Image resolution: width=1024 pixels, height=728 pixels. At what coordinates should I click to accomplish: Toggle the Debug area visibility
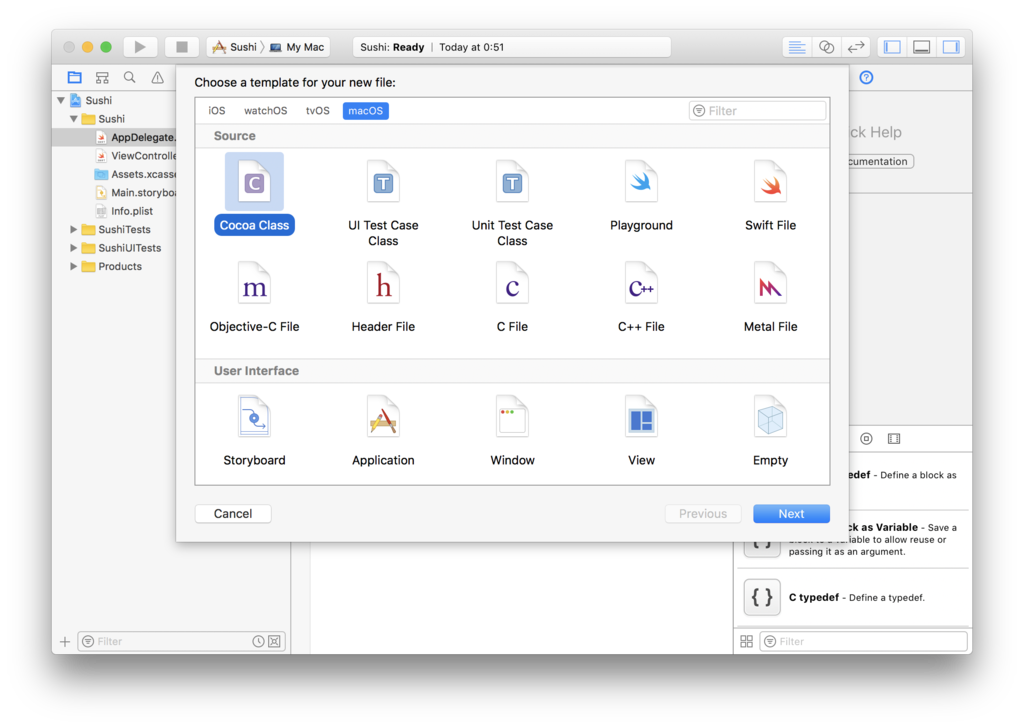coord(921,47)
